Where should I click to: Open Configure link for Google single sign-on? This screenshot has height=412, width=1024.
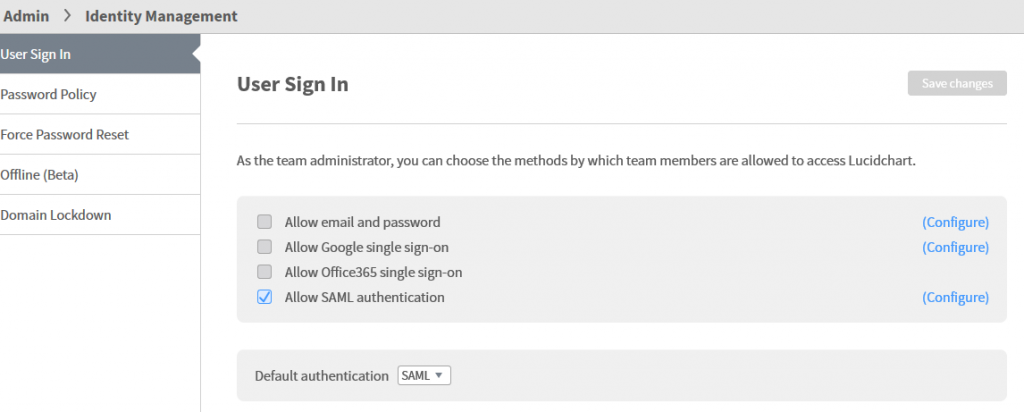955,247
